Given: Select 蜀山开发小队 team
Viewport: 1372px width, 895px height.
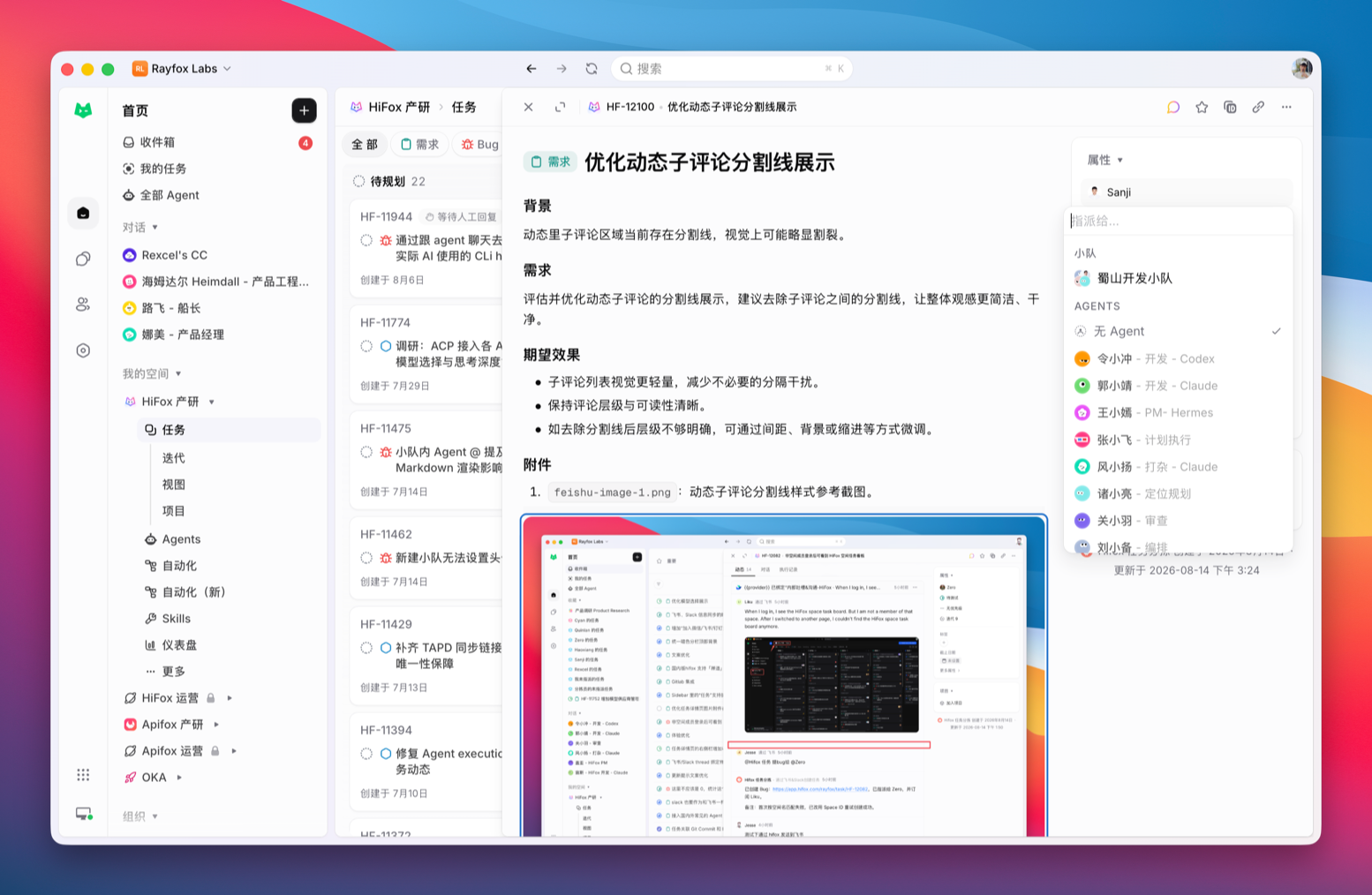Looking at the screenshot, I should 1178,278.
